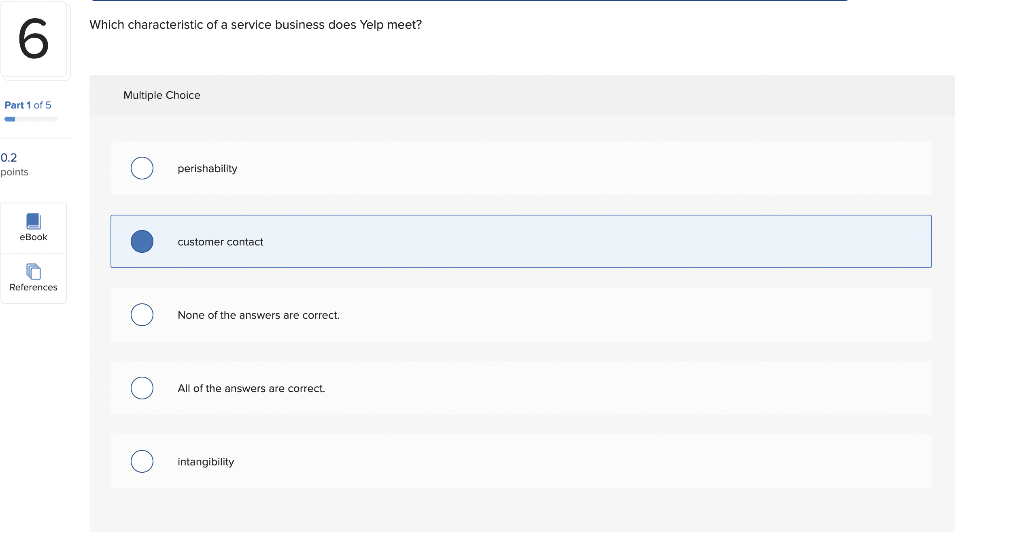Click the perishability answer text
The height and width of the screenshot is (546, 1024).
point(207,168)
